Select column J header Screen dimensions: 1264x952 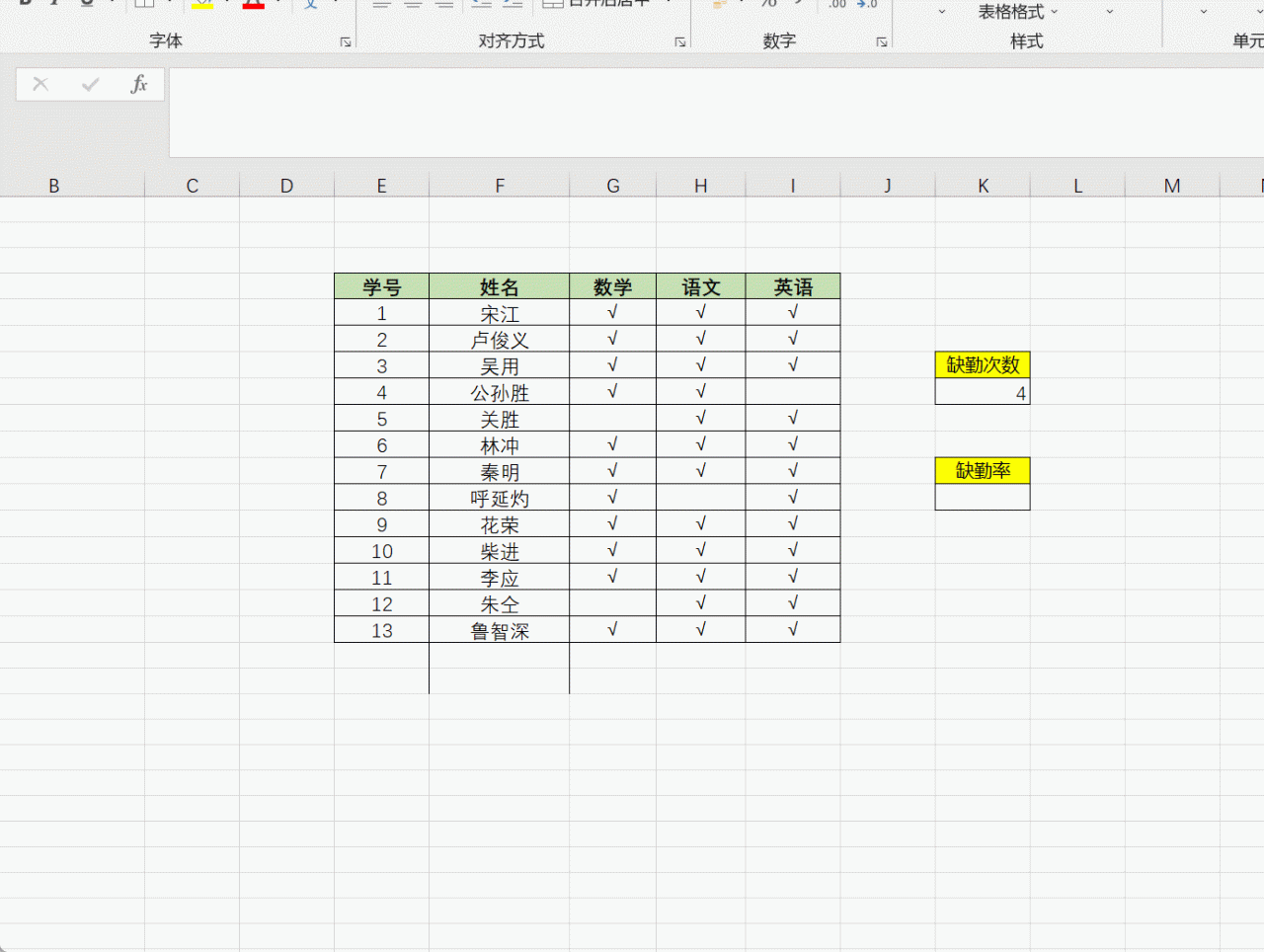click(x=888, y=186)
